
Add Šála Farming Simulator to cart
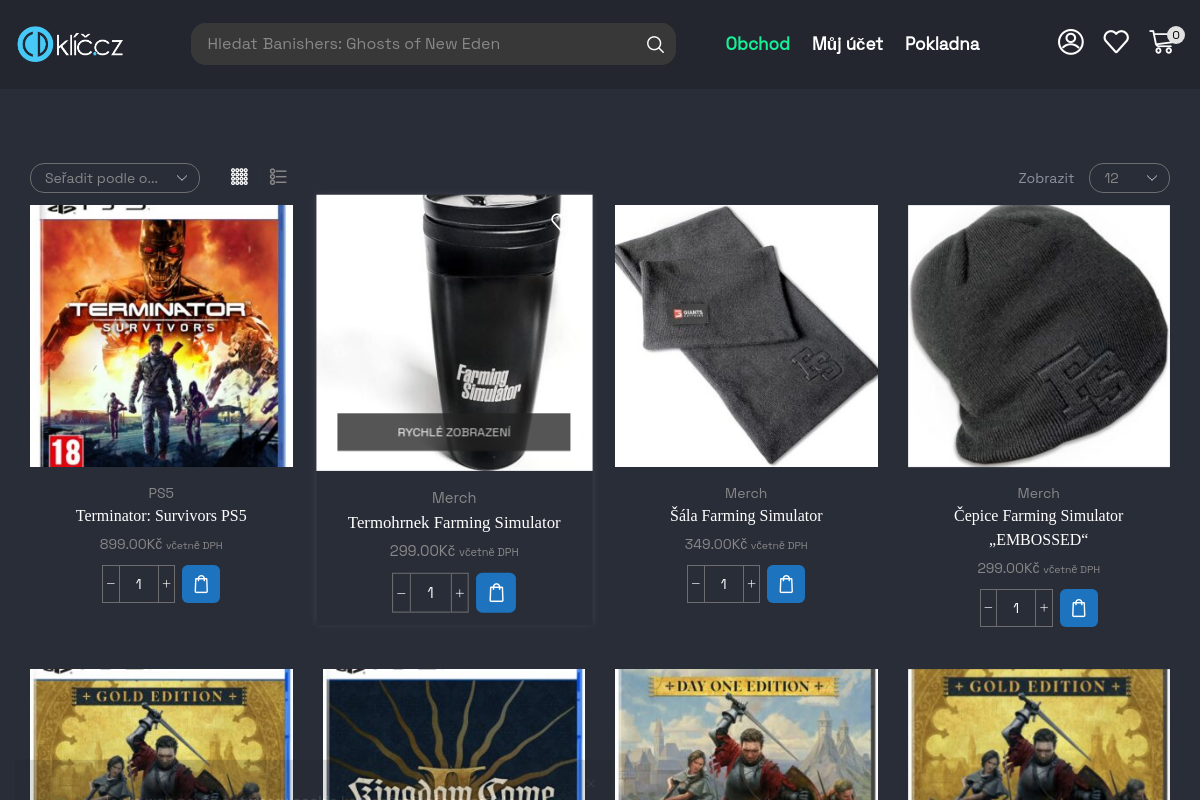pos(785,584)
